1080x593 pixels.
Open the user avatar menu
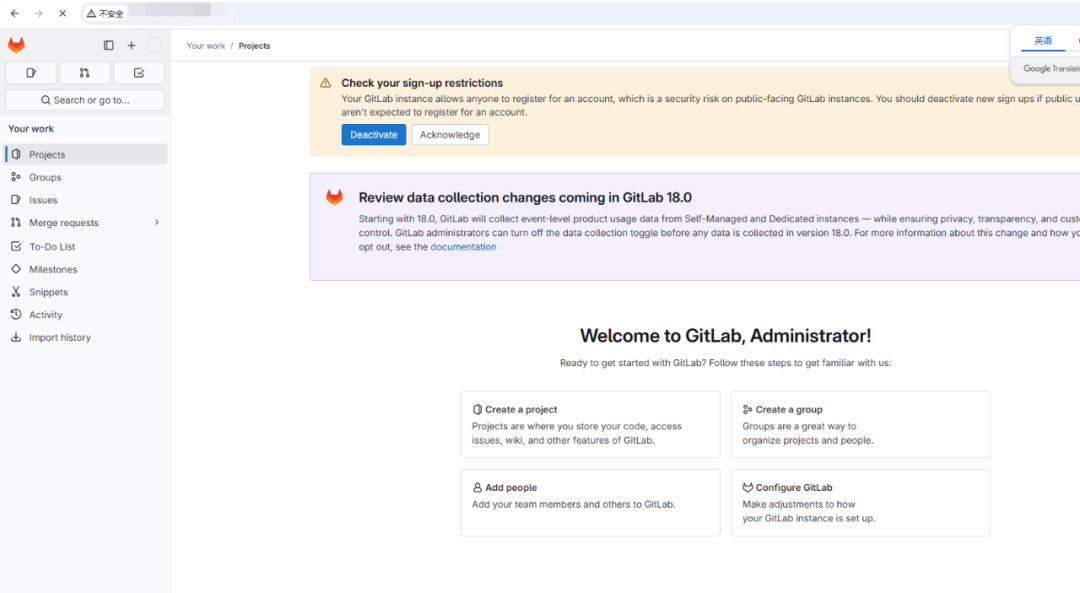(x=154, y=45)
